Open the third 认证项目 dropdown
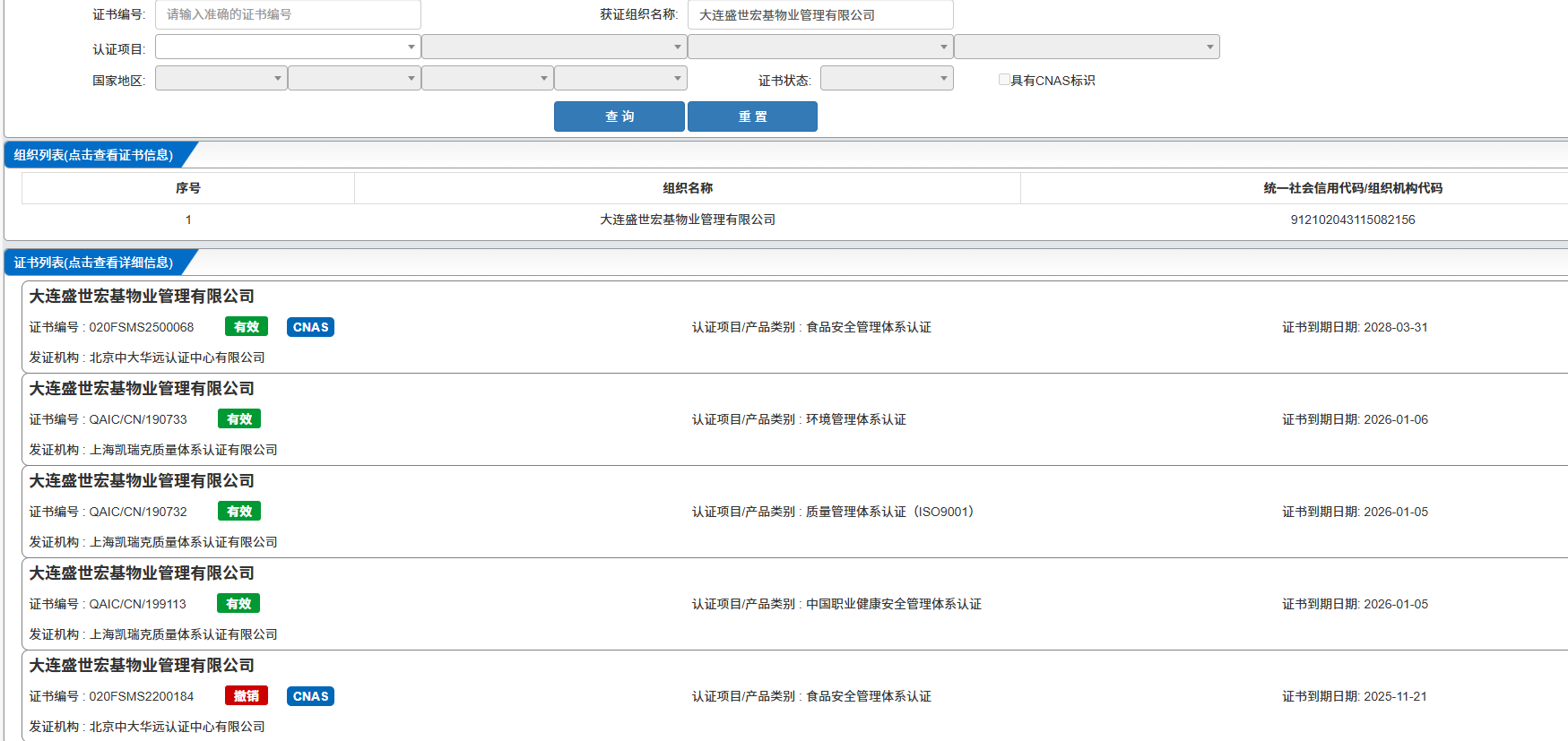The width and height of the screenshot is (1568, 741). pyautogui.click(x=820, y=47)
